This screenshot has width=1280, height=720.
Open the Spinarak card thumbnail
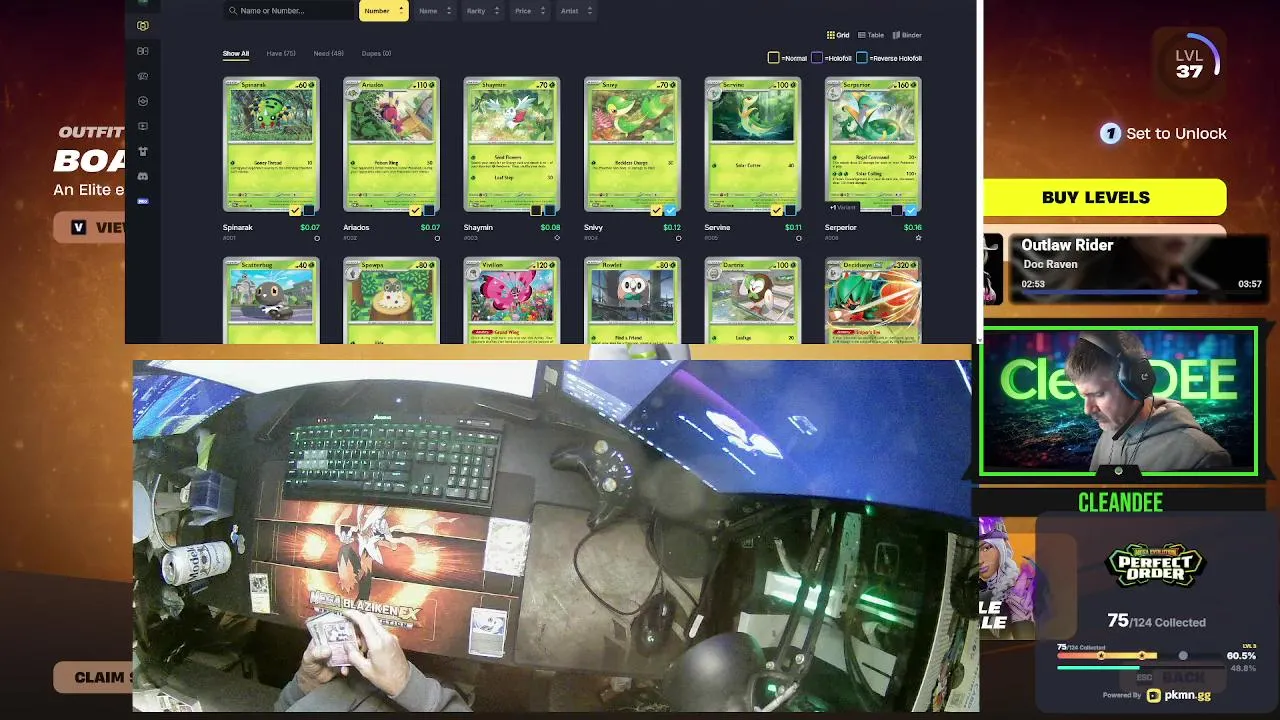[271, 145]
